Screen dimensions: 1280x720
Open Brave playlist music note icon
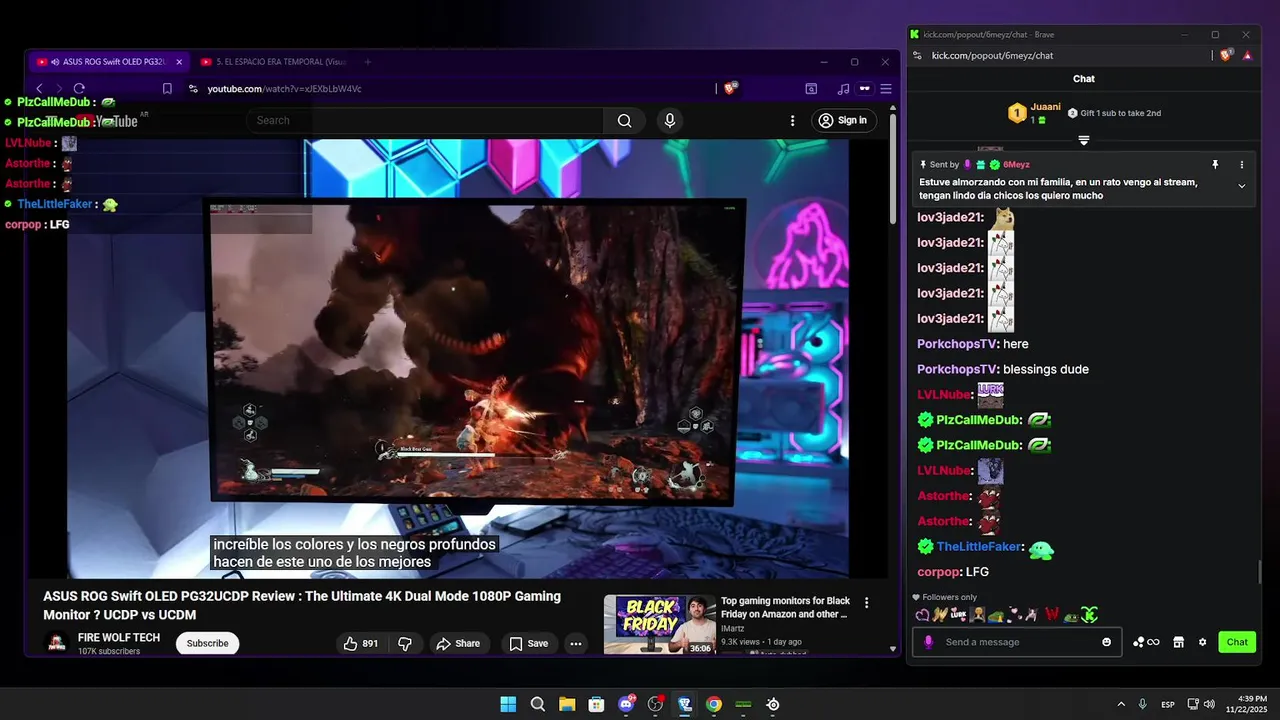pyautogui.click(x=843, y=88)
